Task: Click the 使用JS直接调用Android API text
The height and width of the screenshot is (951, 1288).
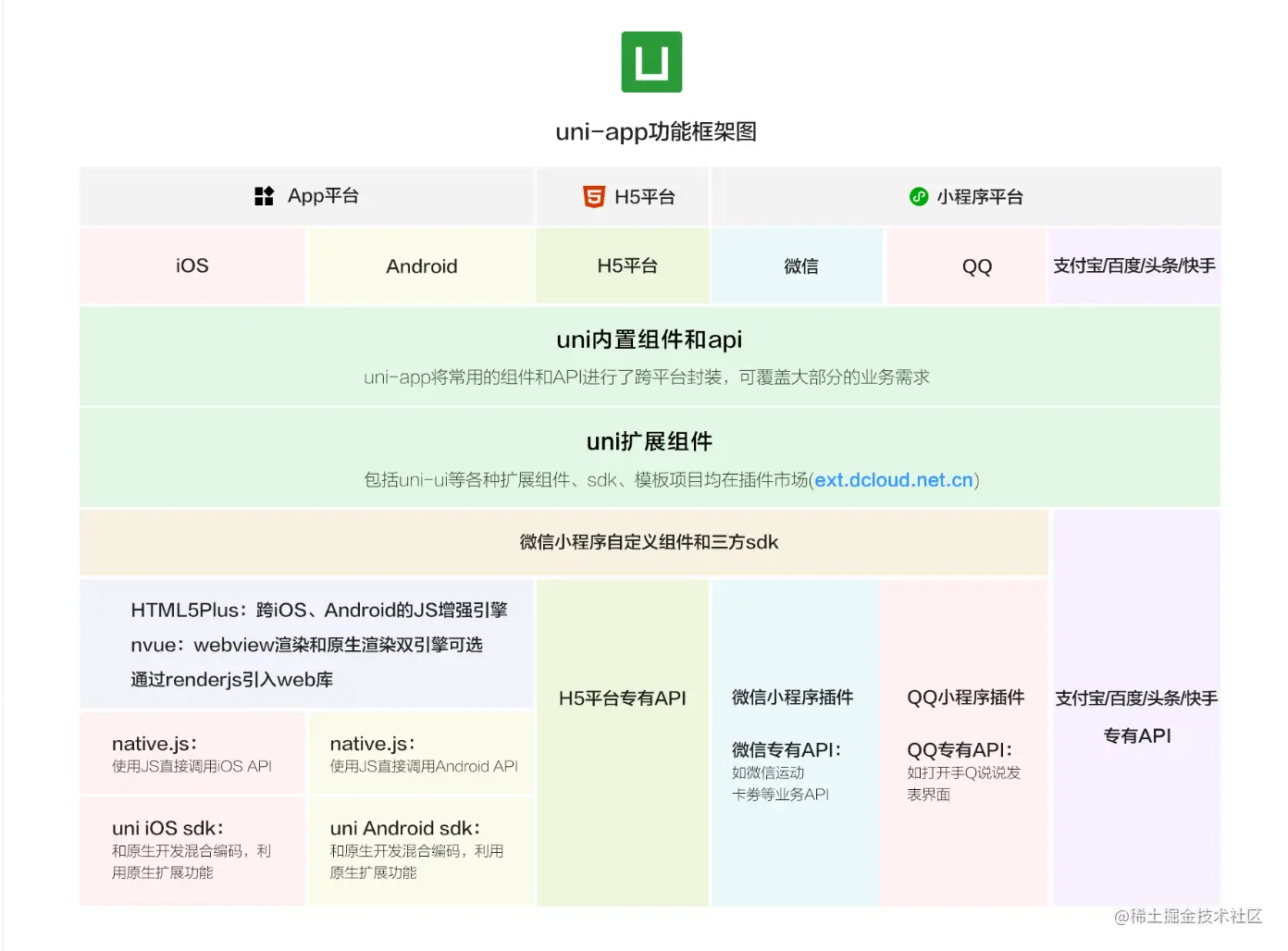Action: (424, 766)
